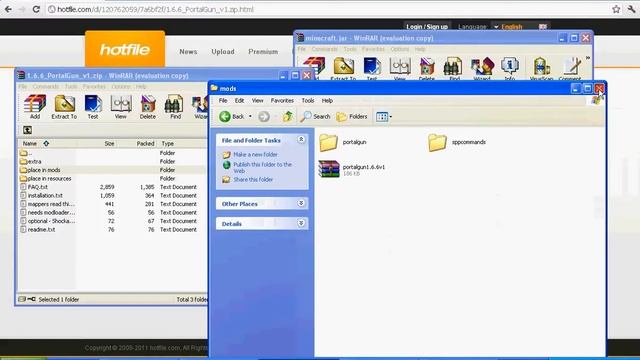Viewport: 640px width, 360px height.
Task: Select installation.txt in archive list
Action: [x=42, y=196]
